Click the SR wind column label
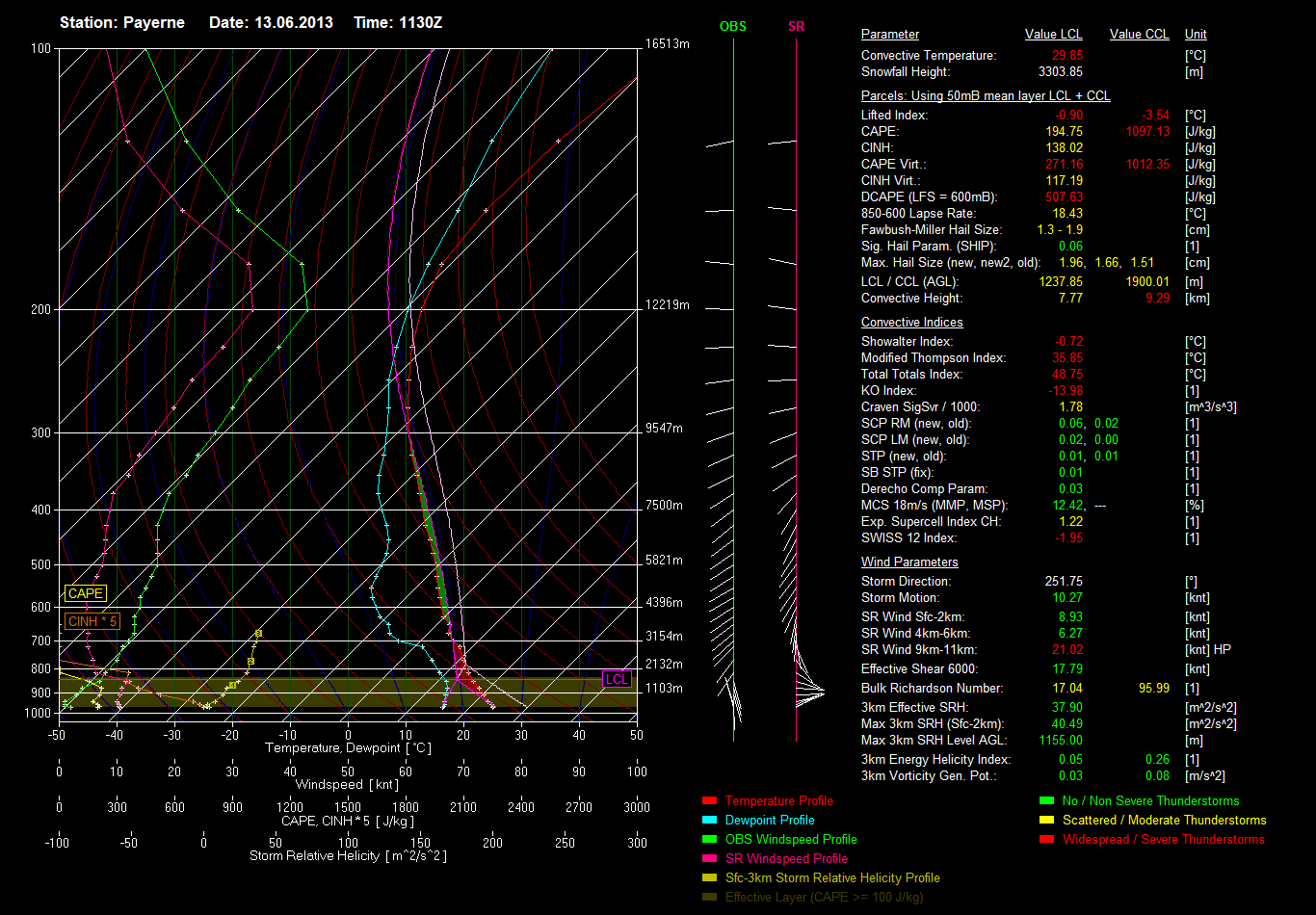This screenshot has width=1316, height=915. (796, 26)
